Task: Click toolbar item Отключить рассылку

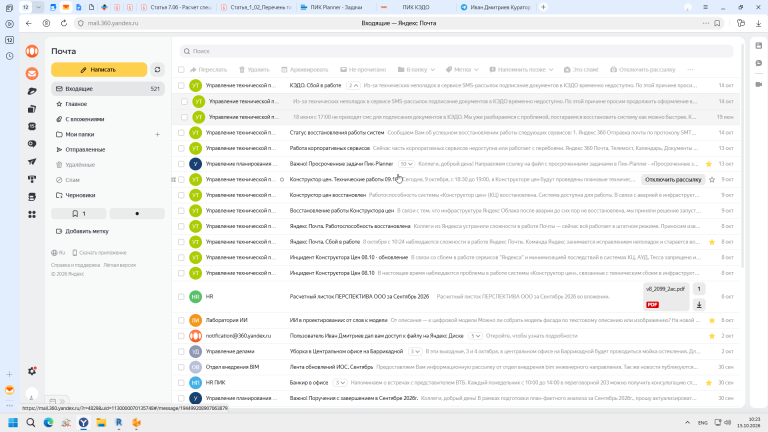Action: [x=643, y=70]
